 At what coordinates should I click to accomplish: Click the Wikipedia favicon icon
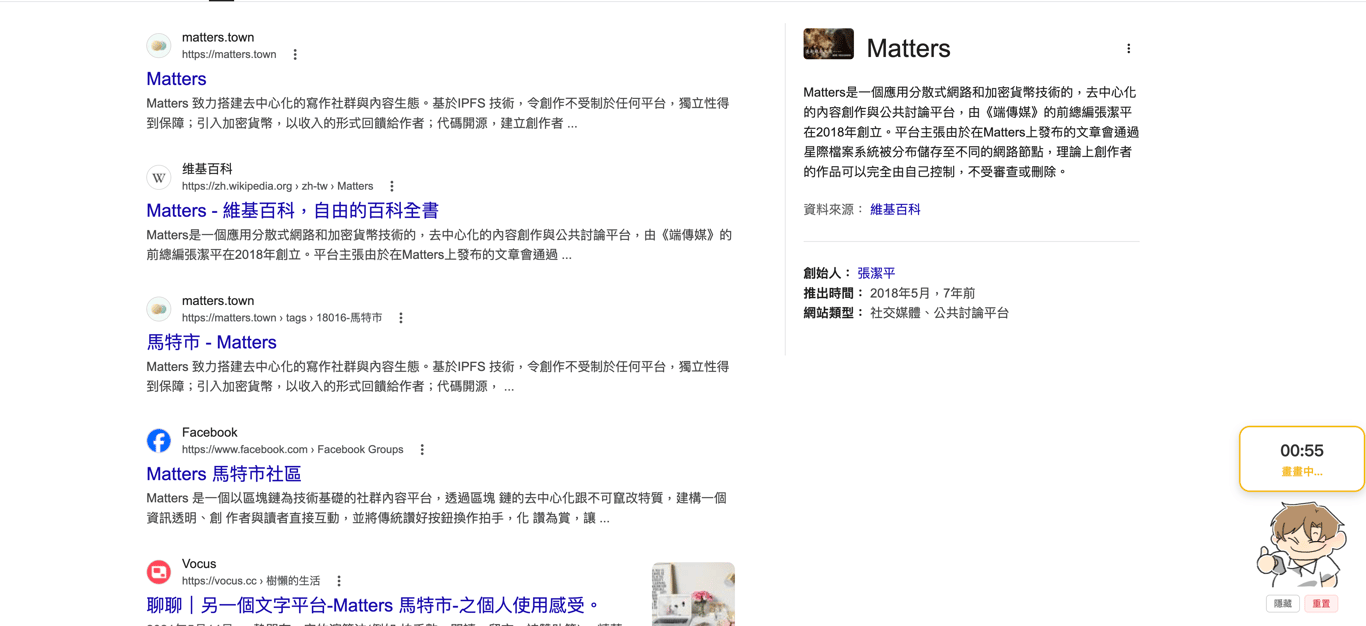click(x=159, y=178)
